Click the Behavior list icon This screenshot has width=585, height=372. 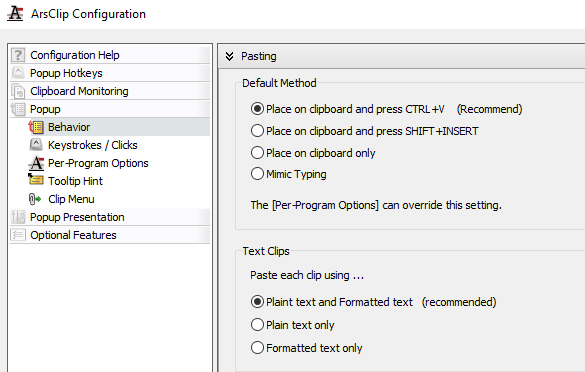36,127
